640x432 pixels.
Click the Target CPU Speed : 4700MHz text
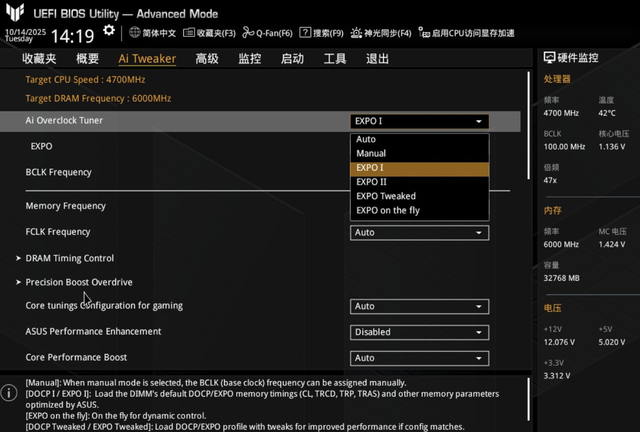85,80
